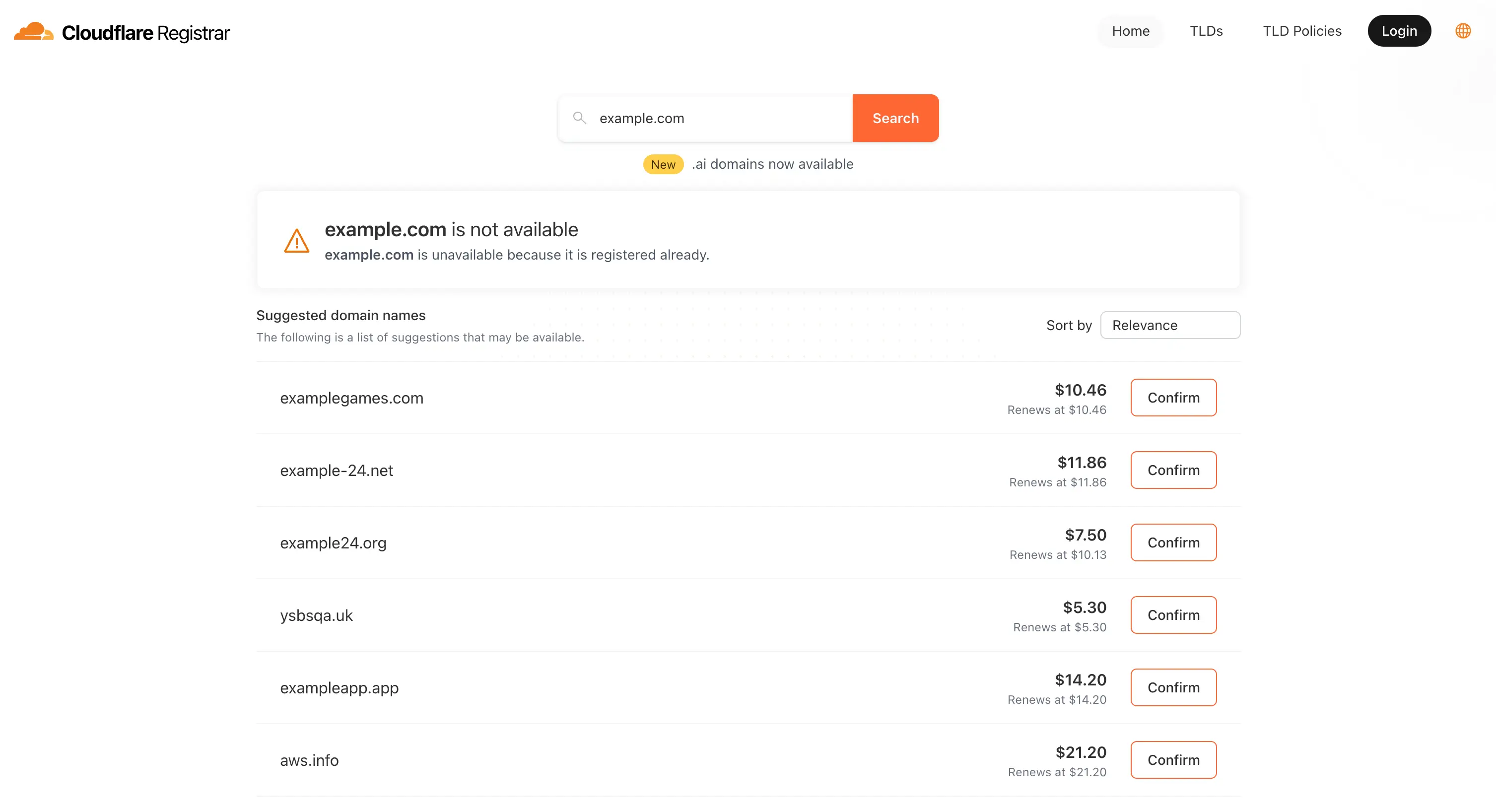Click the Login button
Viewport: 1496px width, 812px height.
(1400, 31)
